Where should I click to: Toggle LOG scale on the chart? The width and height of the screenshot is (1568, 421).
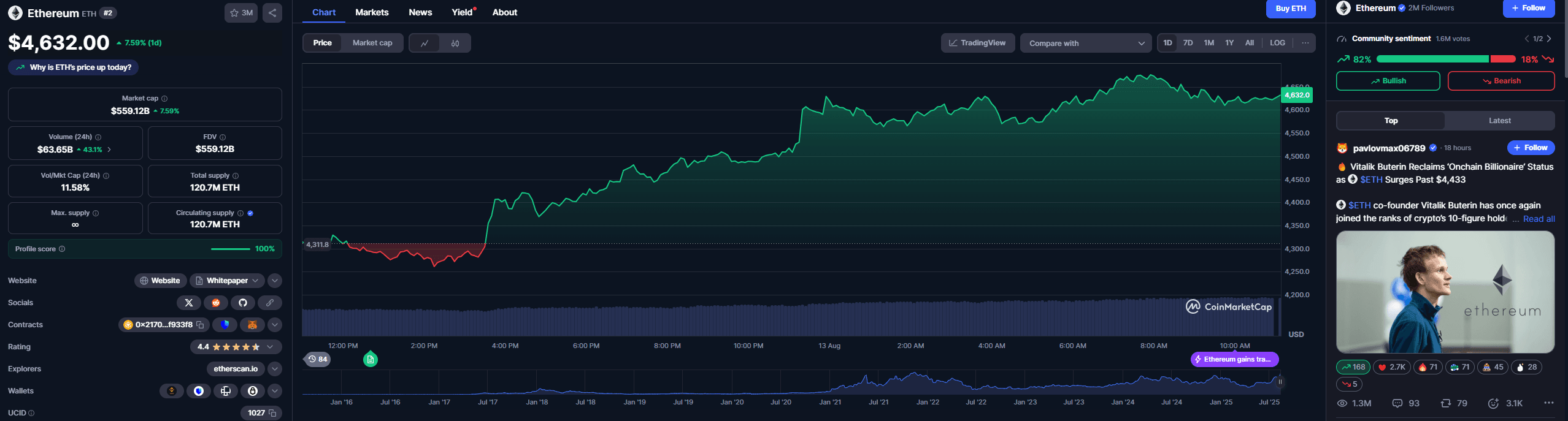[x=1277, y=43]
